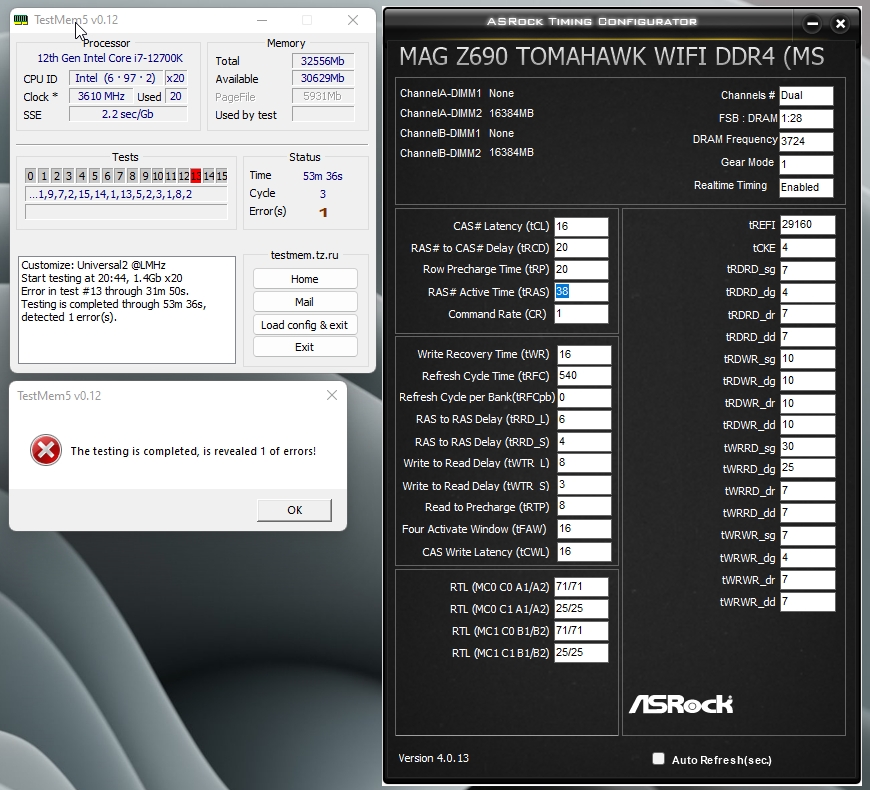Click the Read to Precharge (tRTP) field
Image resolution: width=870 pixels, height=790 pixels.
pyautogui.click(x=584, y=507)
